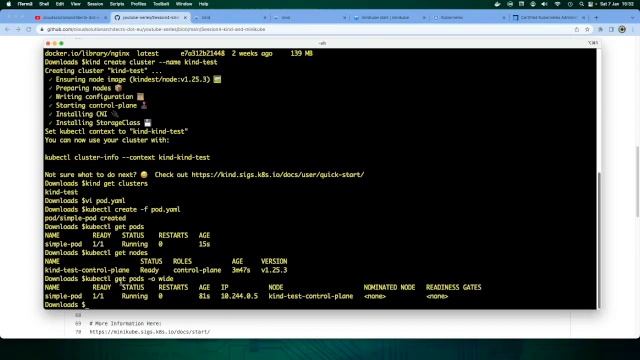Click the terminal prompt 'Downloads $' at bottom

tap(65, 305)
